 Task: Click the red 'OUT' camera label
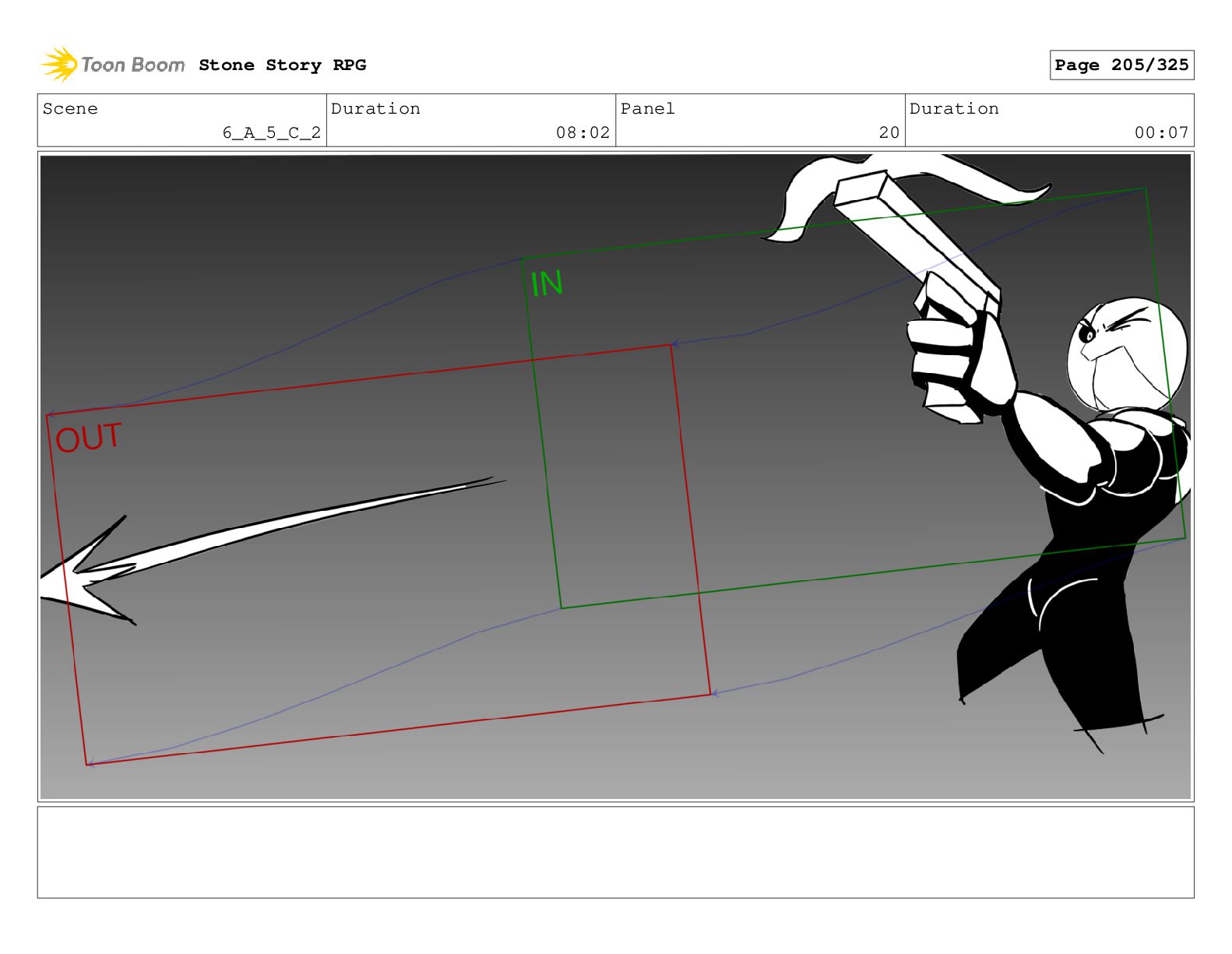pyautogui.click(x=89, y=438)
